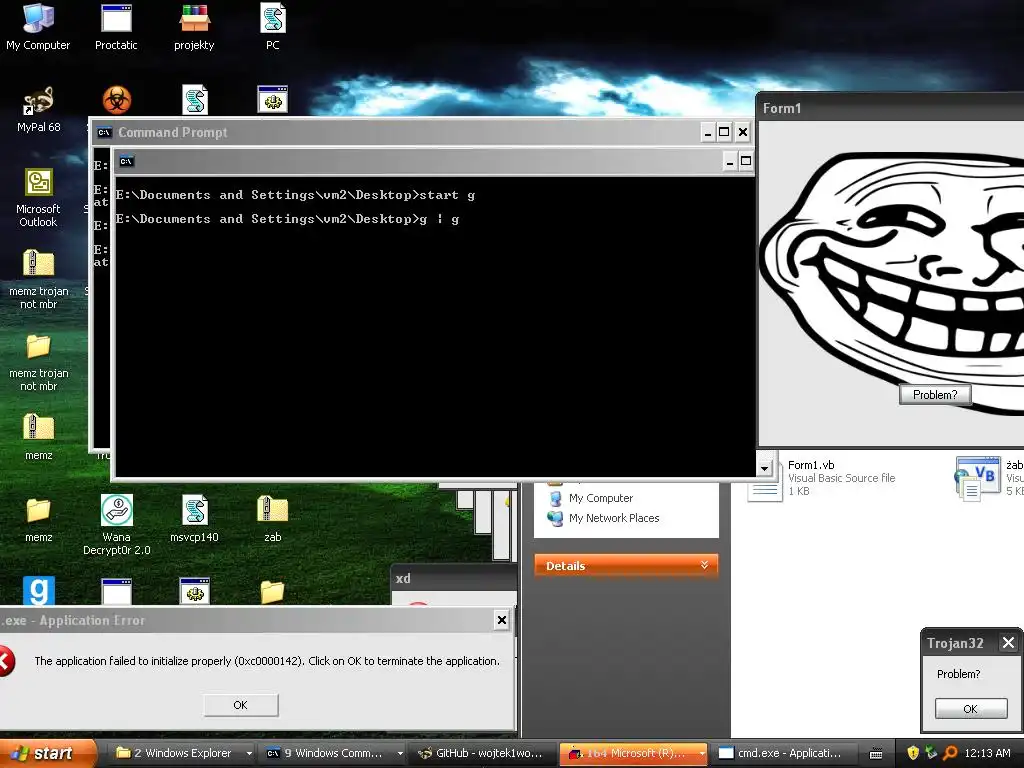
Task: Close the back Command Prompt window
Action: tap(743, 133)
